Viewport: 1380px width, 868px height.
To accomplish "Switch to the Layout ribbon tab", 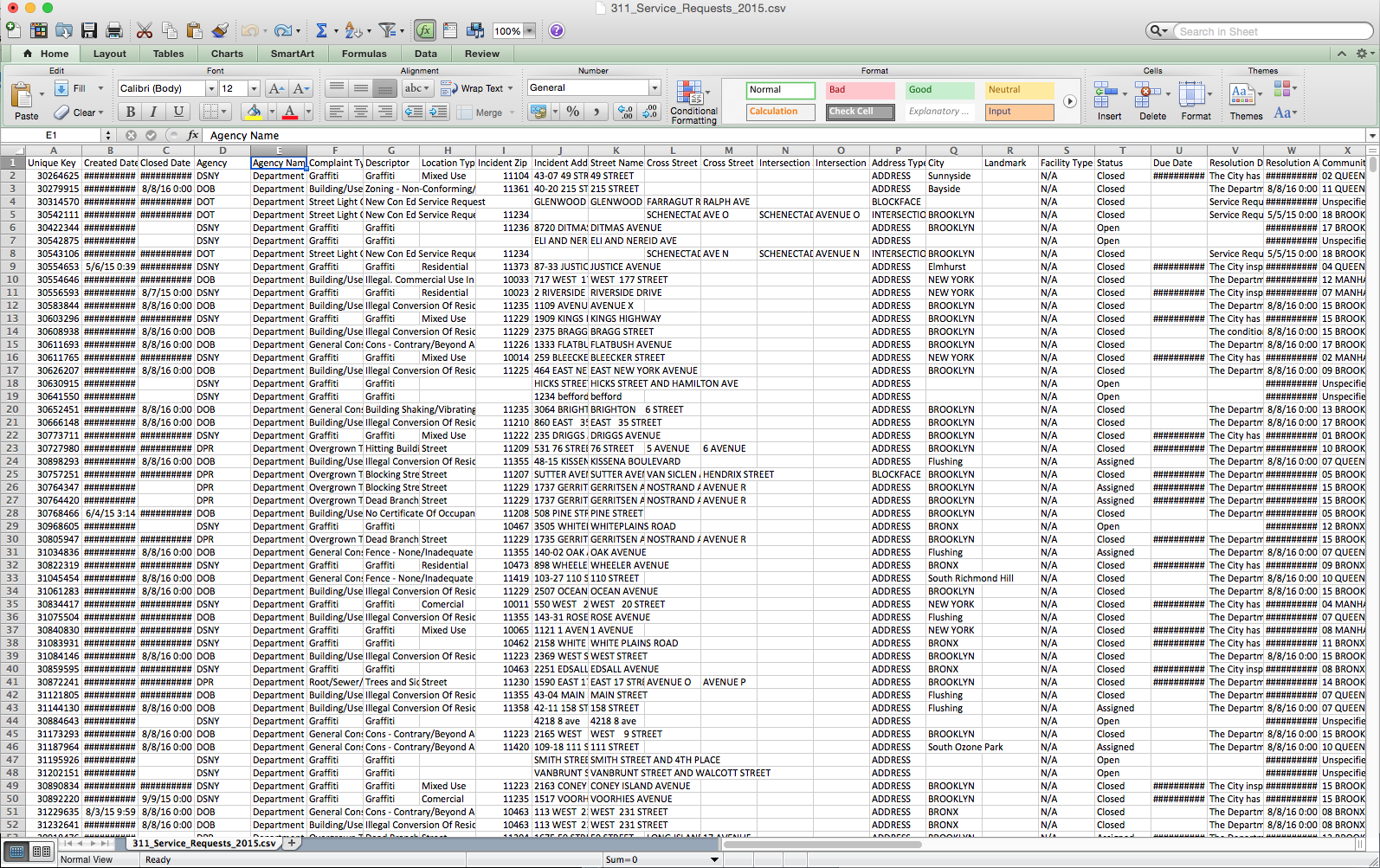I will pyautogui.click(x=110, y=54).
